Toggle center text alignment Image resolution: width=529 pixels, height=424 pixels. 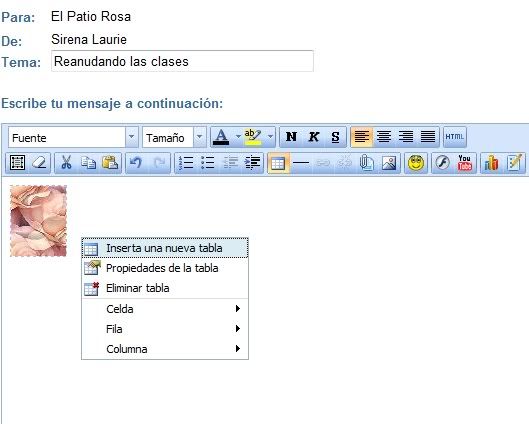point(384,137)
